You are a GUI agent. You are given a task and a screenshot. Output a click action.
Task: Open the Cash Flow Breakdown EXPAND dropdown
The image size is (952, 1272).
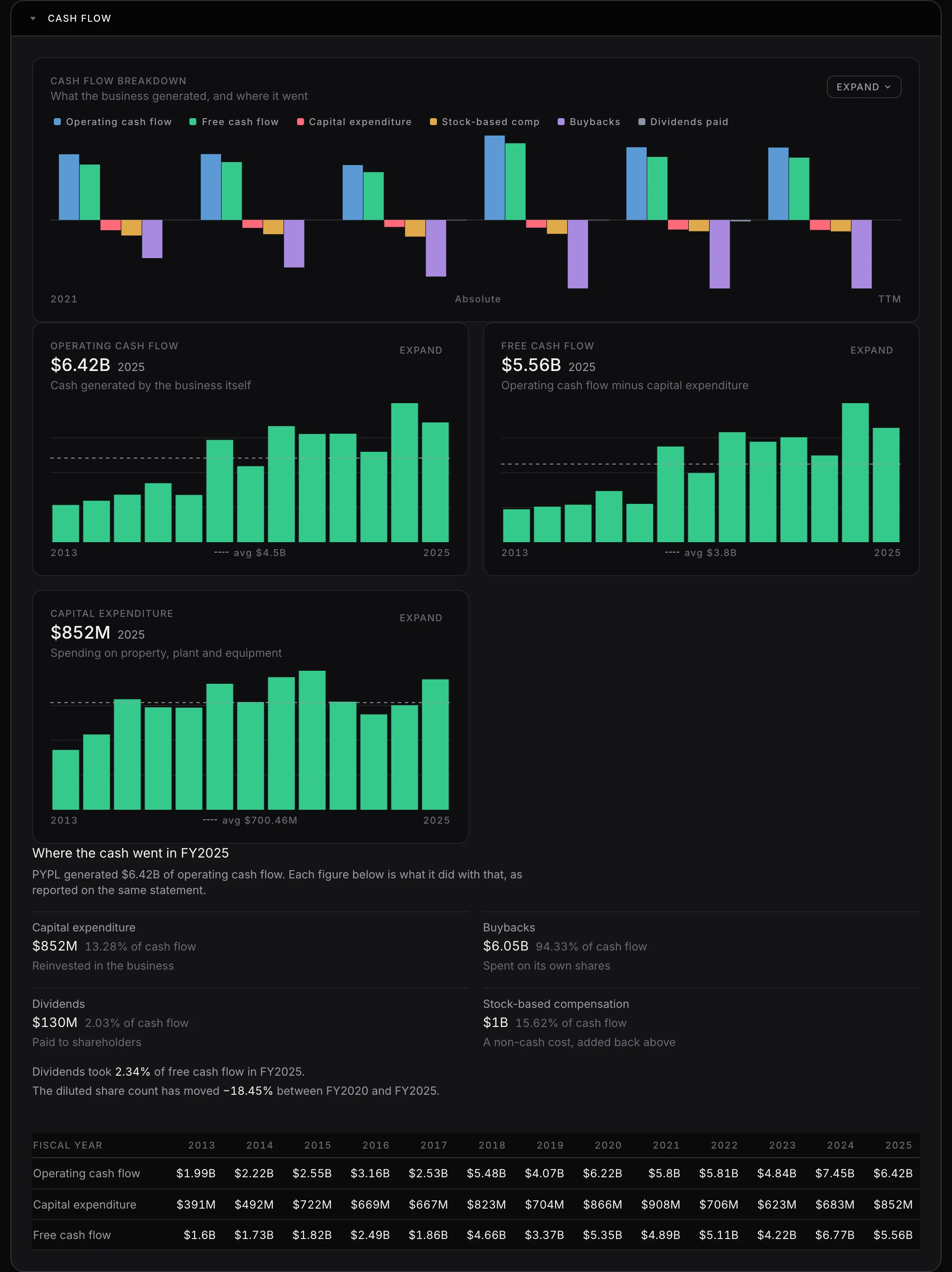click(863, 87)
